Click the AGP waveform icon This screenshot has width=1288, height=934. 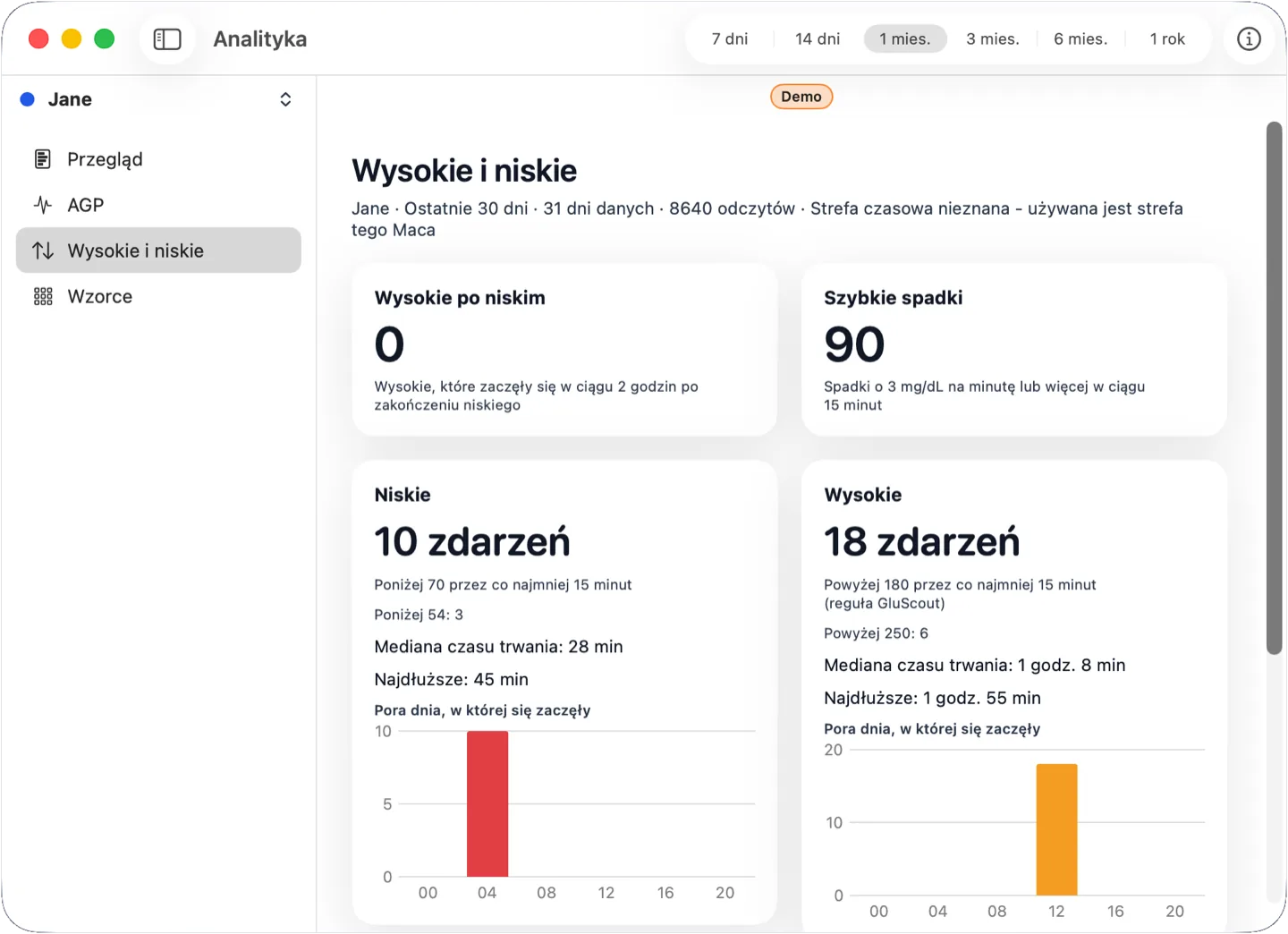42,205
